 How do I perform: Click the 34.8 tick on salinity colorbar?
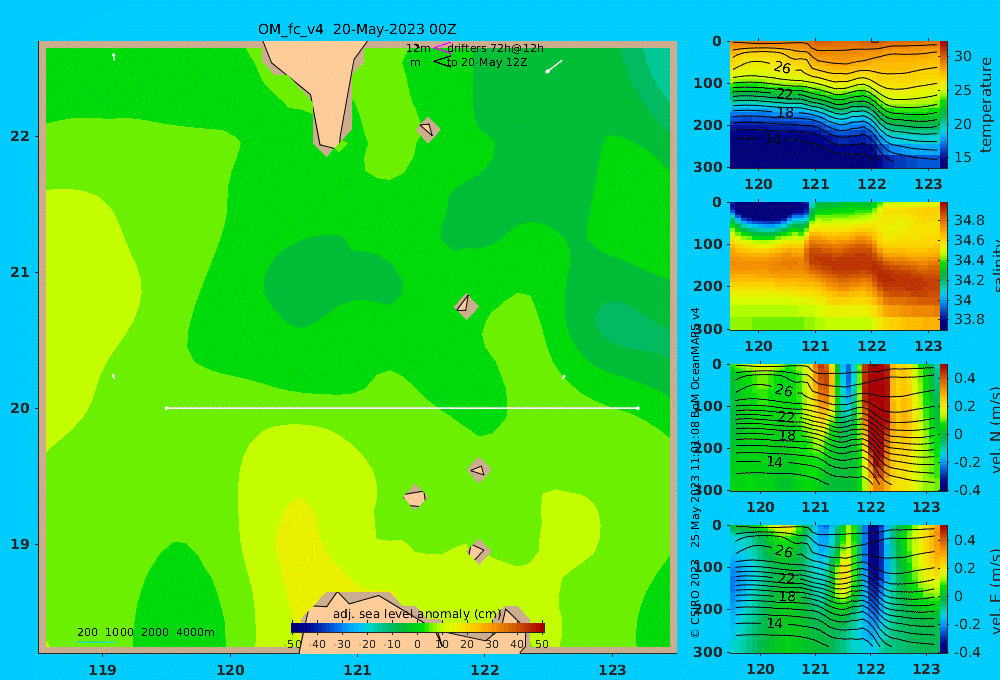[x=969, y=221]
